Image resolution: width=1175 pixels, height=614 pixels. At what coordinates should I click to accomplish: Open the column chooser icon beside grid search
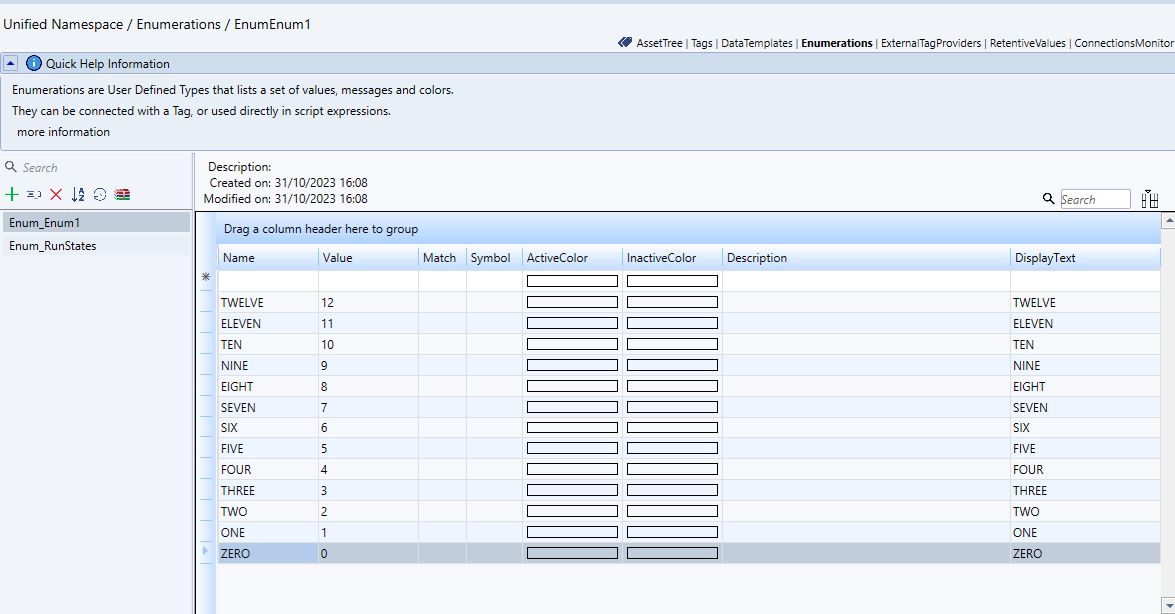(x=1149, y=199)
